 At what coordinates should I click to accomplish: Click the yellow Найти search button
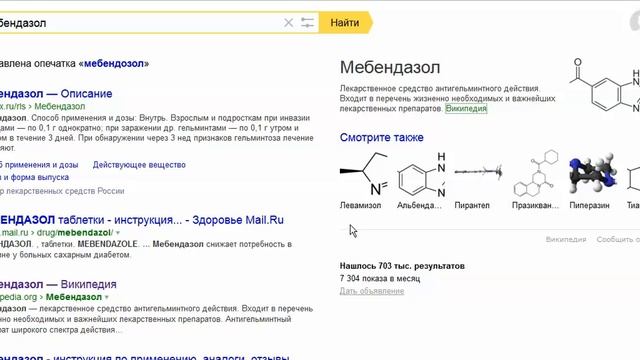(345, 22)
